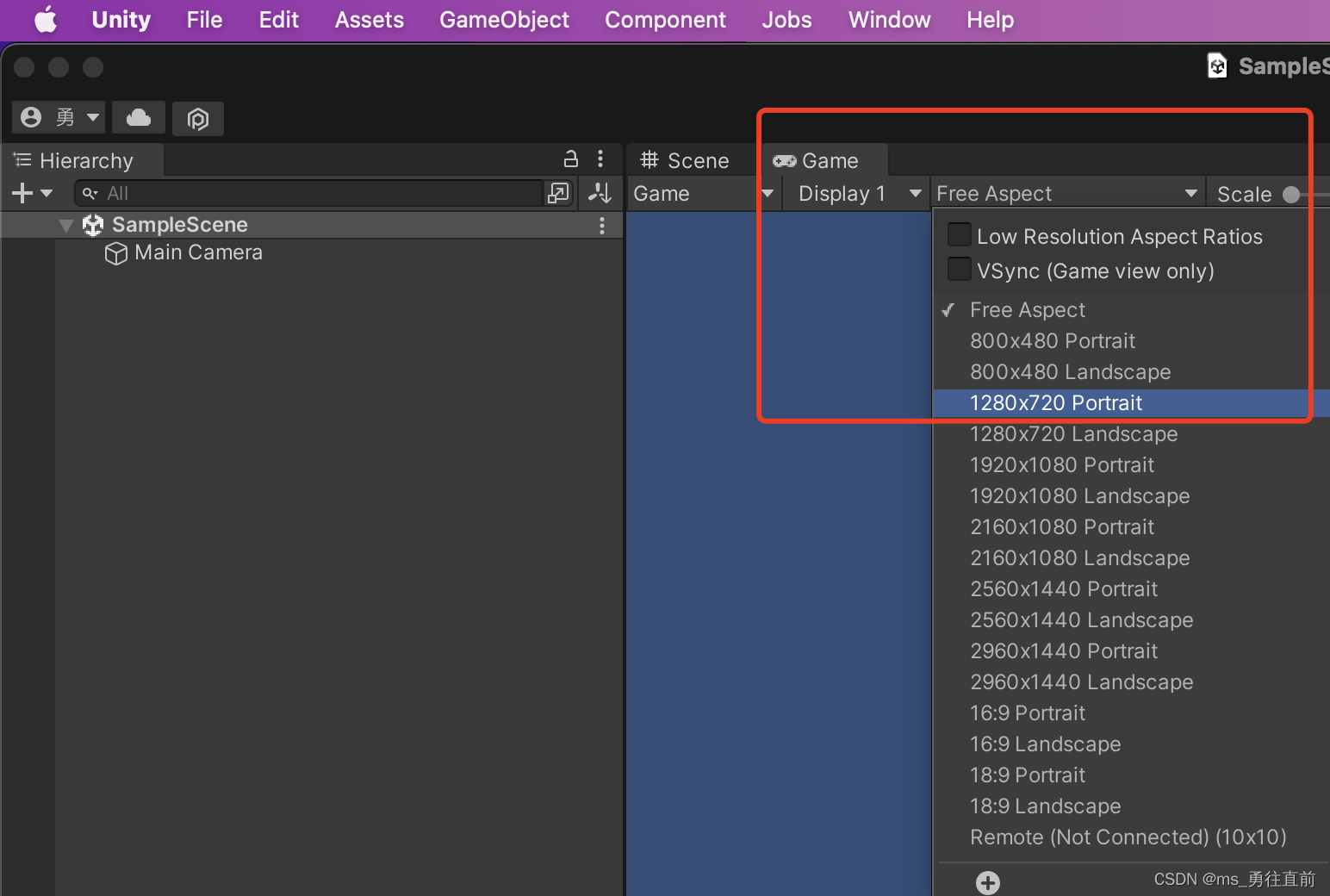Choose 800x480 Portrait
This screenshot has width=1330, height=896.
(1131, 340)
